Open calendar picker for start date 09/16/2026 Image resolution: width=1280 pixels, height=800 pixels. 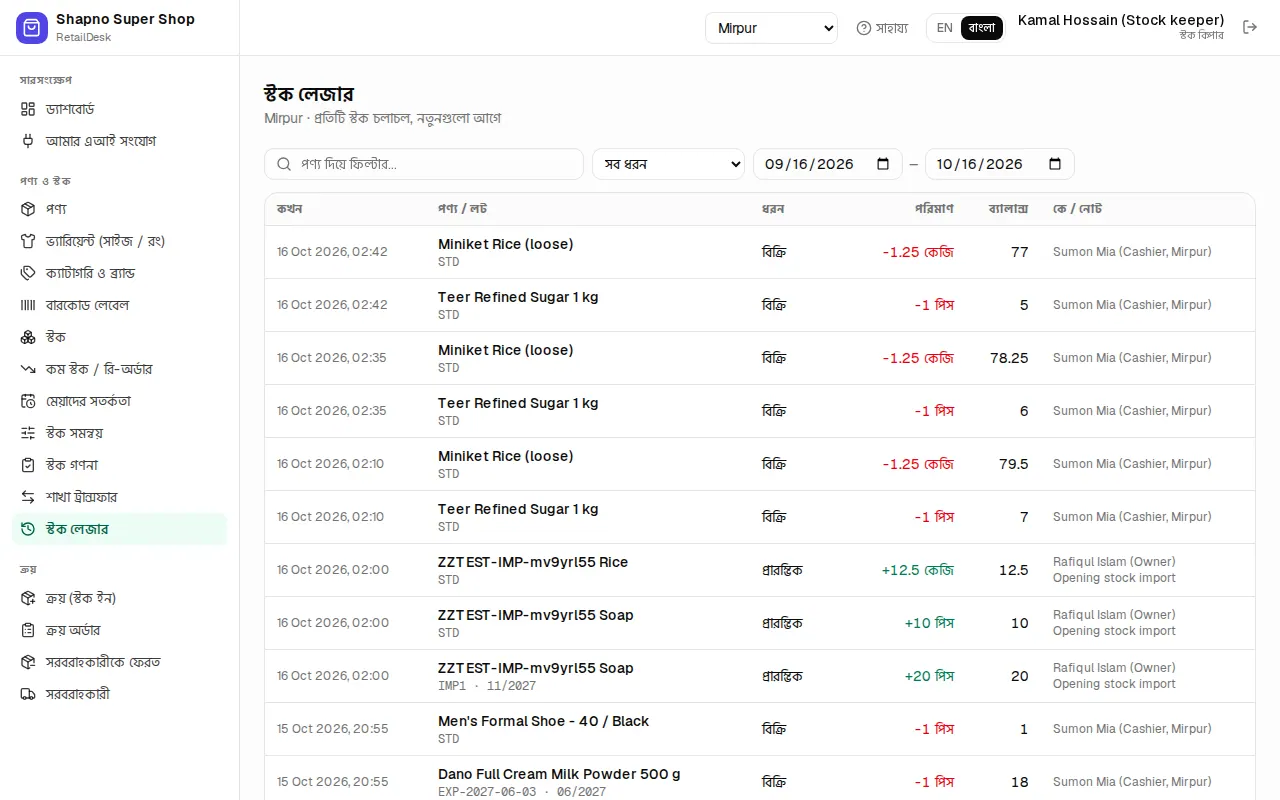pyautogui.click(x=883, y=164)
